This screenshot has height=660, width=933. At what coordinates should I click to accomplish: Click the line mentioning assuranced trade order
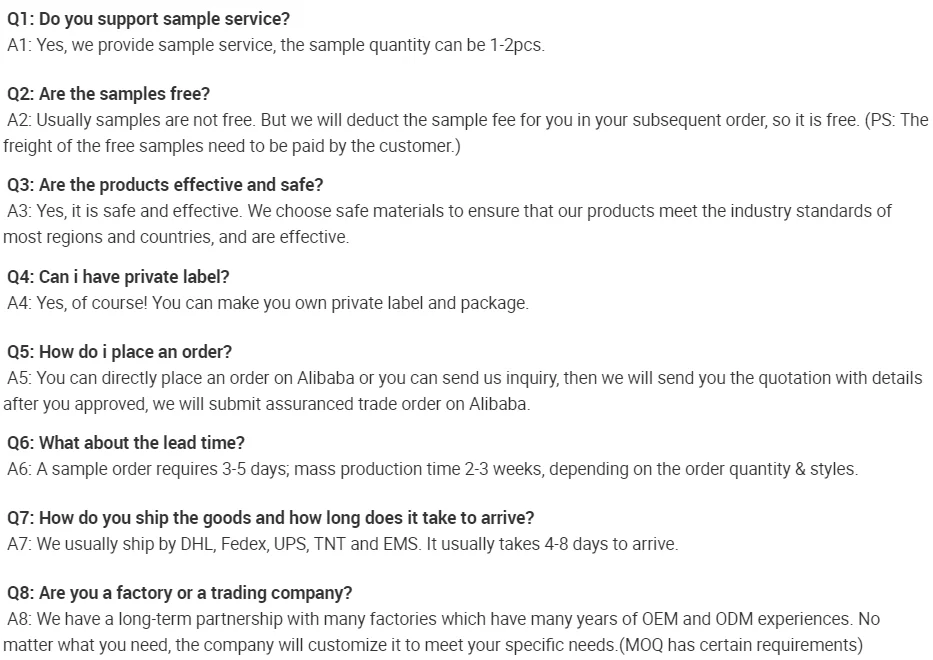267,404
